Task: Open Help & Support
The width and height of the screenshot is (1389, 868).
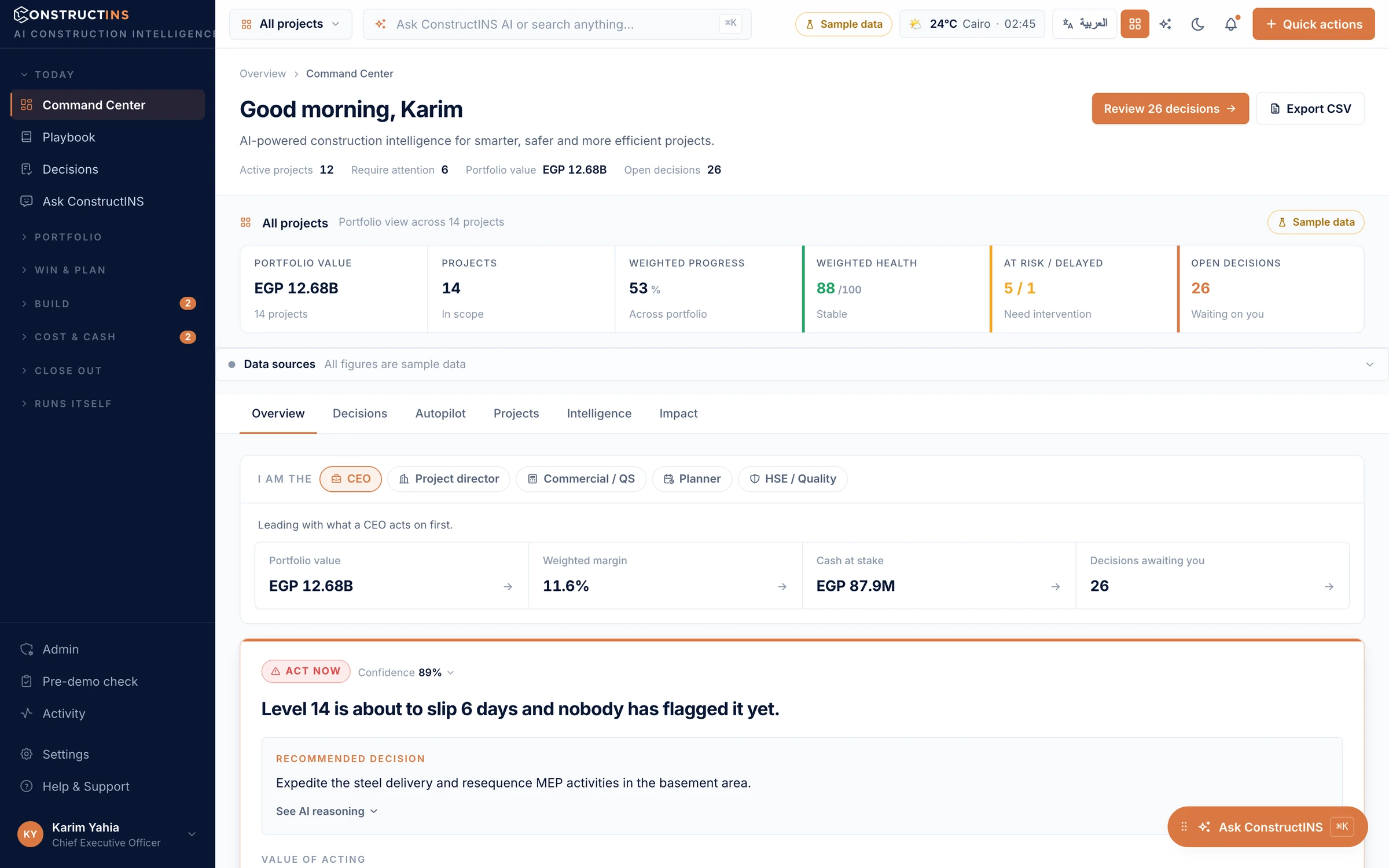Action: [x=108, y=786]
